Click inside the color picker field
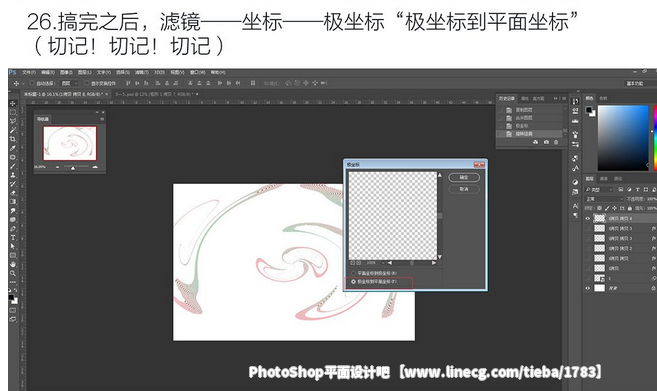This screenshot has height=391, width=657. coord(623,138)
